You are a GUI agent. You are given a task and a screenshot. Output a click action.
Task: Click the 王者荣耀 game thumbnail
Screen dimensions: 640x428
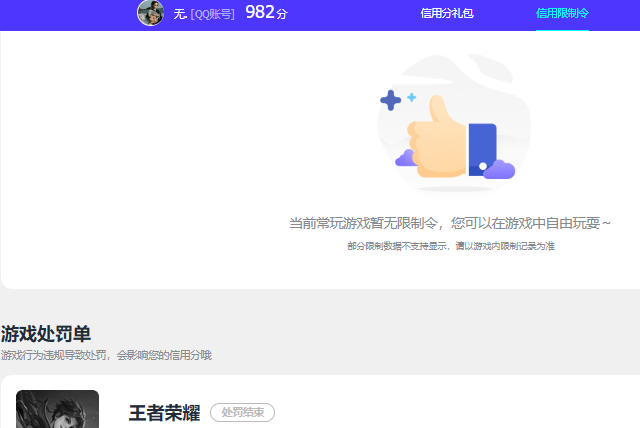click(x=58, y=409)
